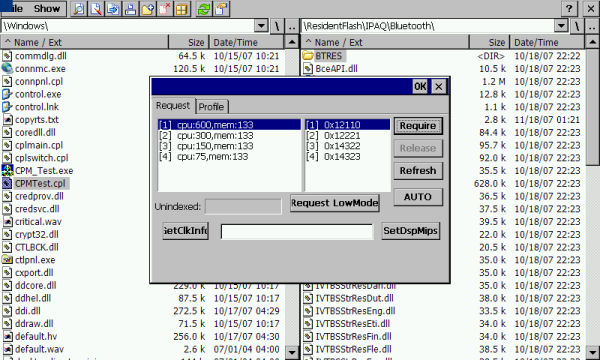Switch to the Profile tab
Image resolution: width=600 pixels, height=360 pixels.
click(212, 107)
